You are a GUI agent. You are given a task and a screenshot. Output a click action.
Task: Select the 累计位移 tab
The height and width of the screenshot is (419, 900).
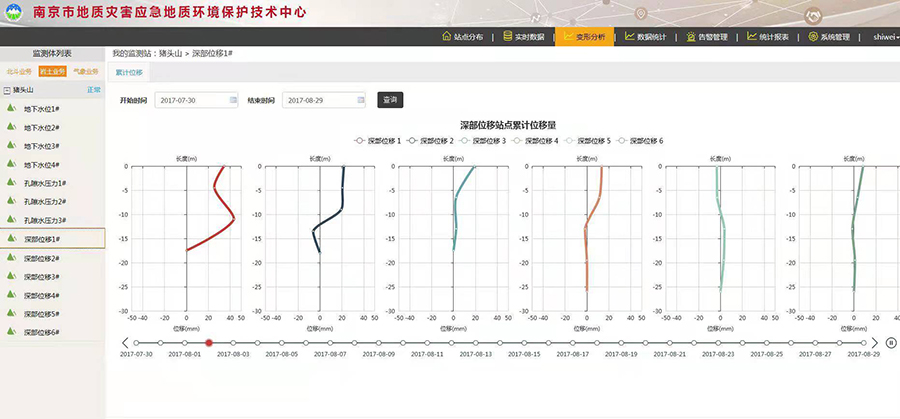tap(129, 73)
